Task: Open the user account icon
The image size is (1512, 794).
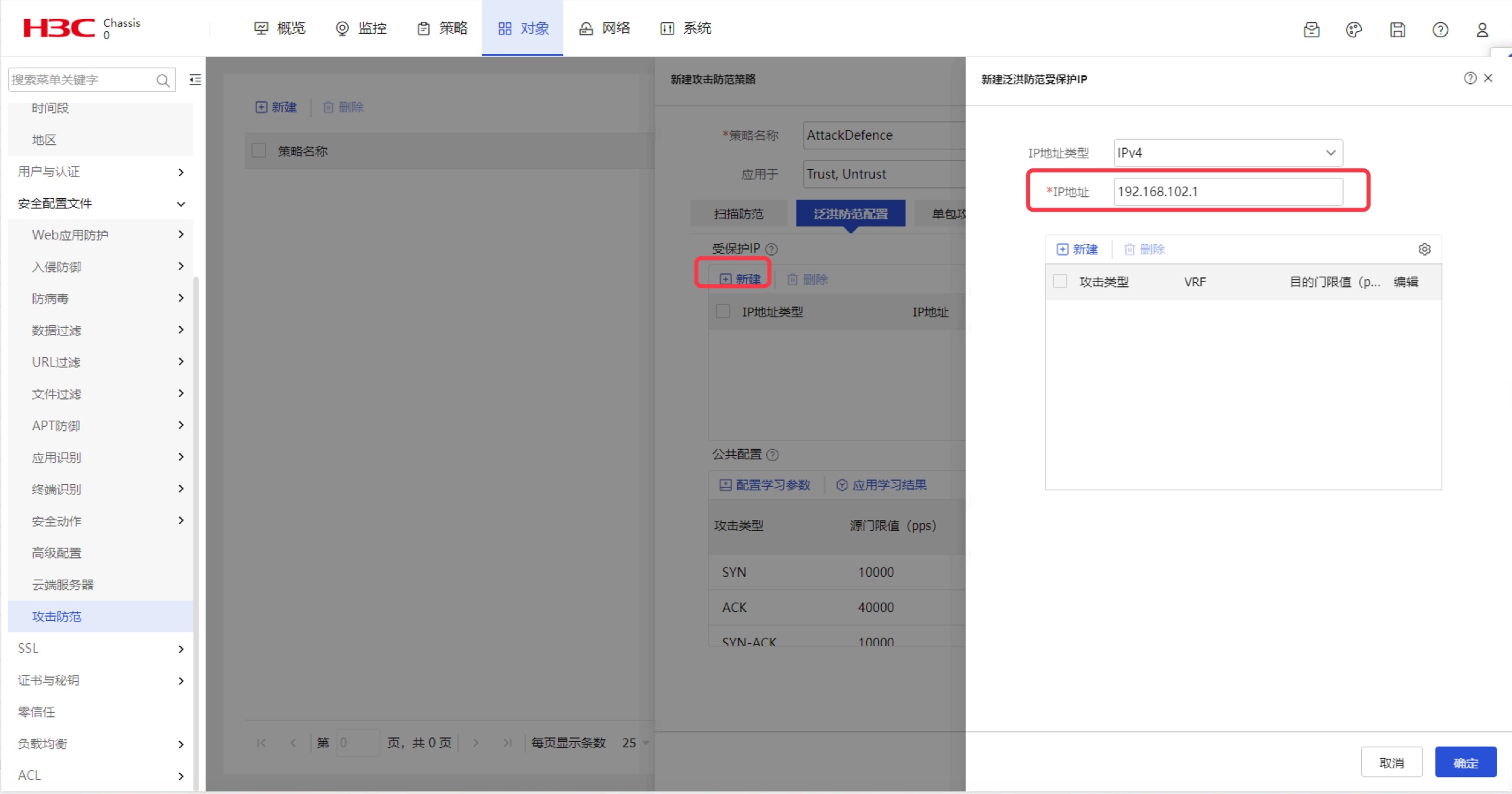Action: click(x=1482, y=29)
